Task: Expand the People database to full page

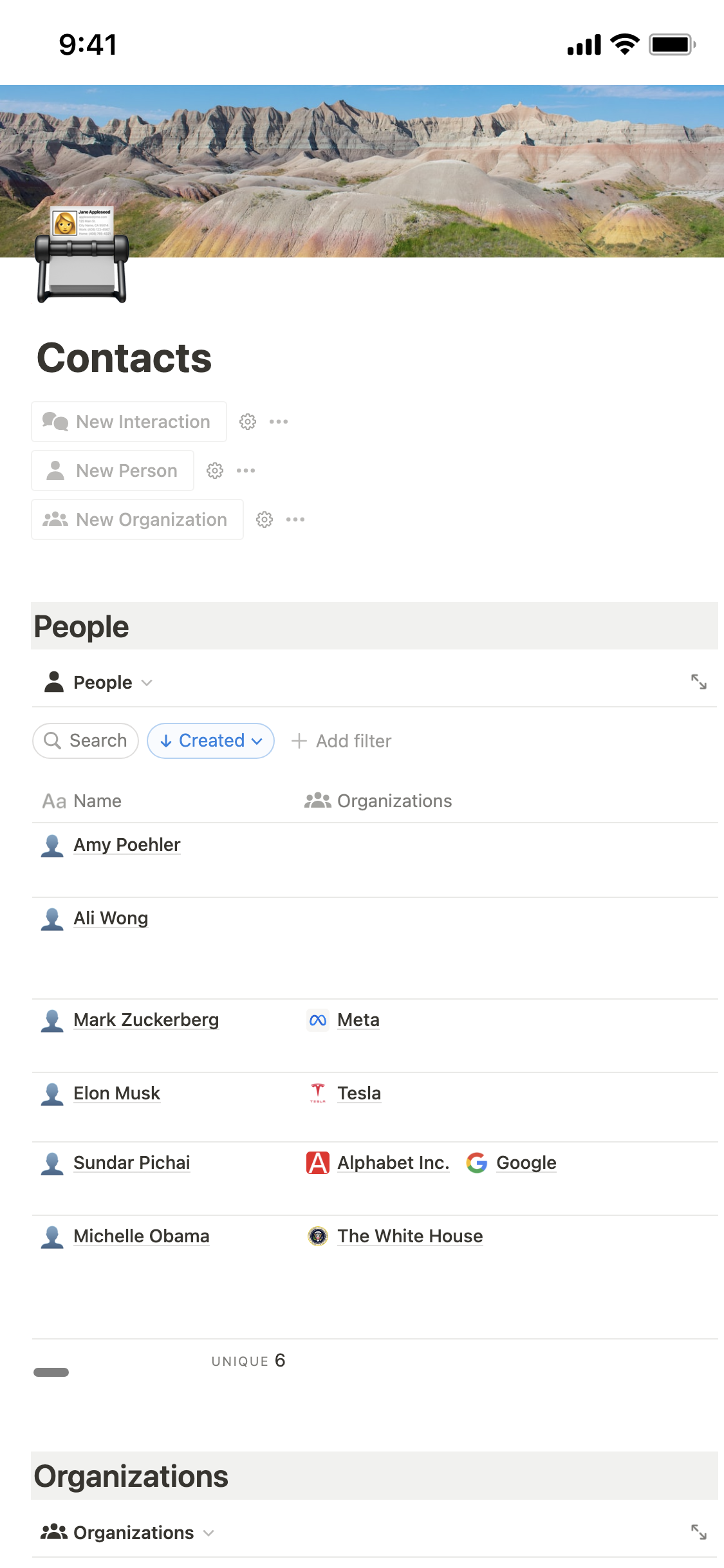Action: [x=699, y=682]
